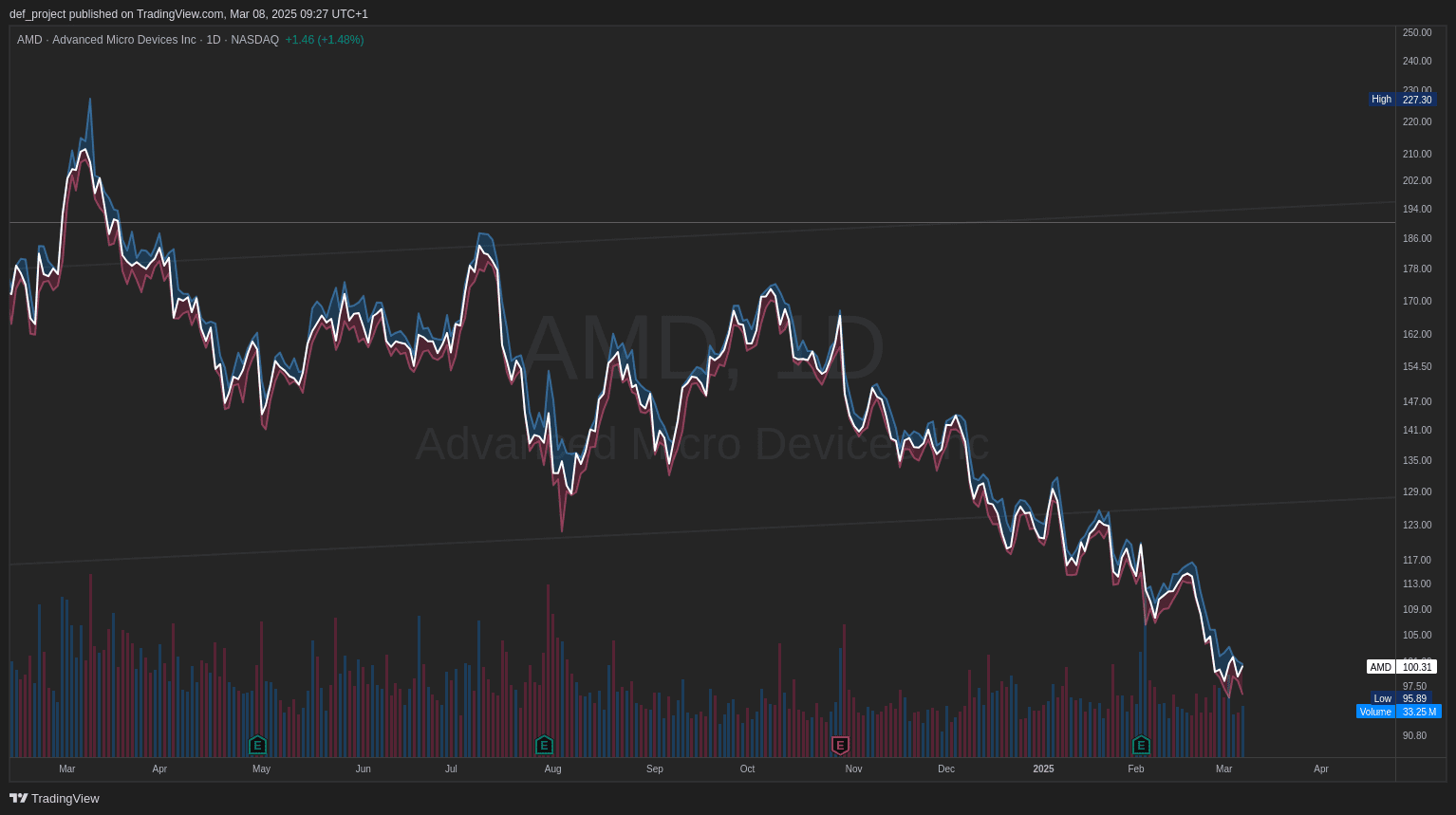Select the AMD 100.31 last price label

click(x=1402, y=667)
